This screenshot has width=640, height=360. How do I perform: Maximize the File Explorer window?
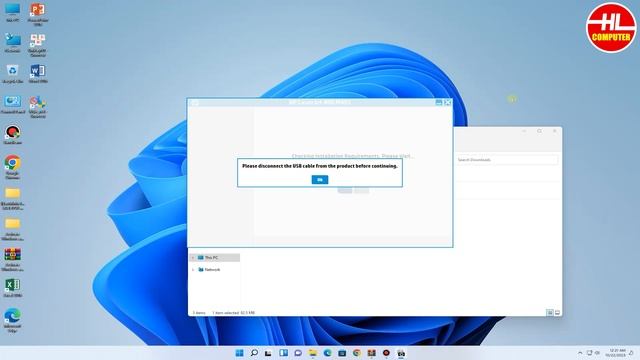tap(540, 131)
